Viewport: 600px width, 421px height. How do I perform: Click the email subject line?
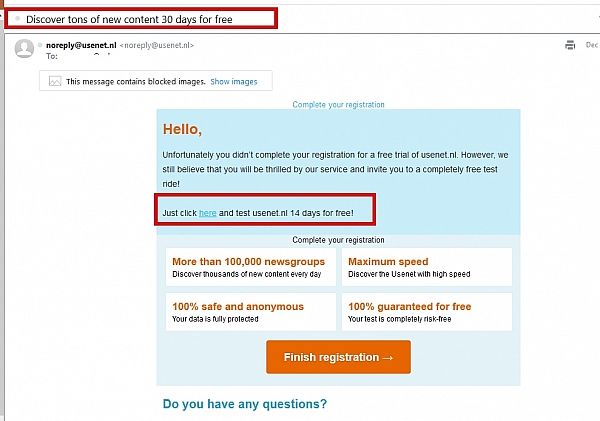(129, 19)
